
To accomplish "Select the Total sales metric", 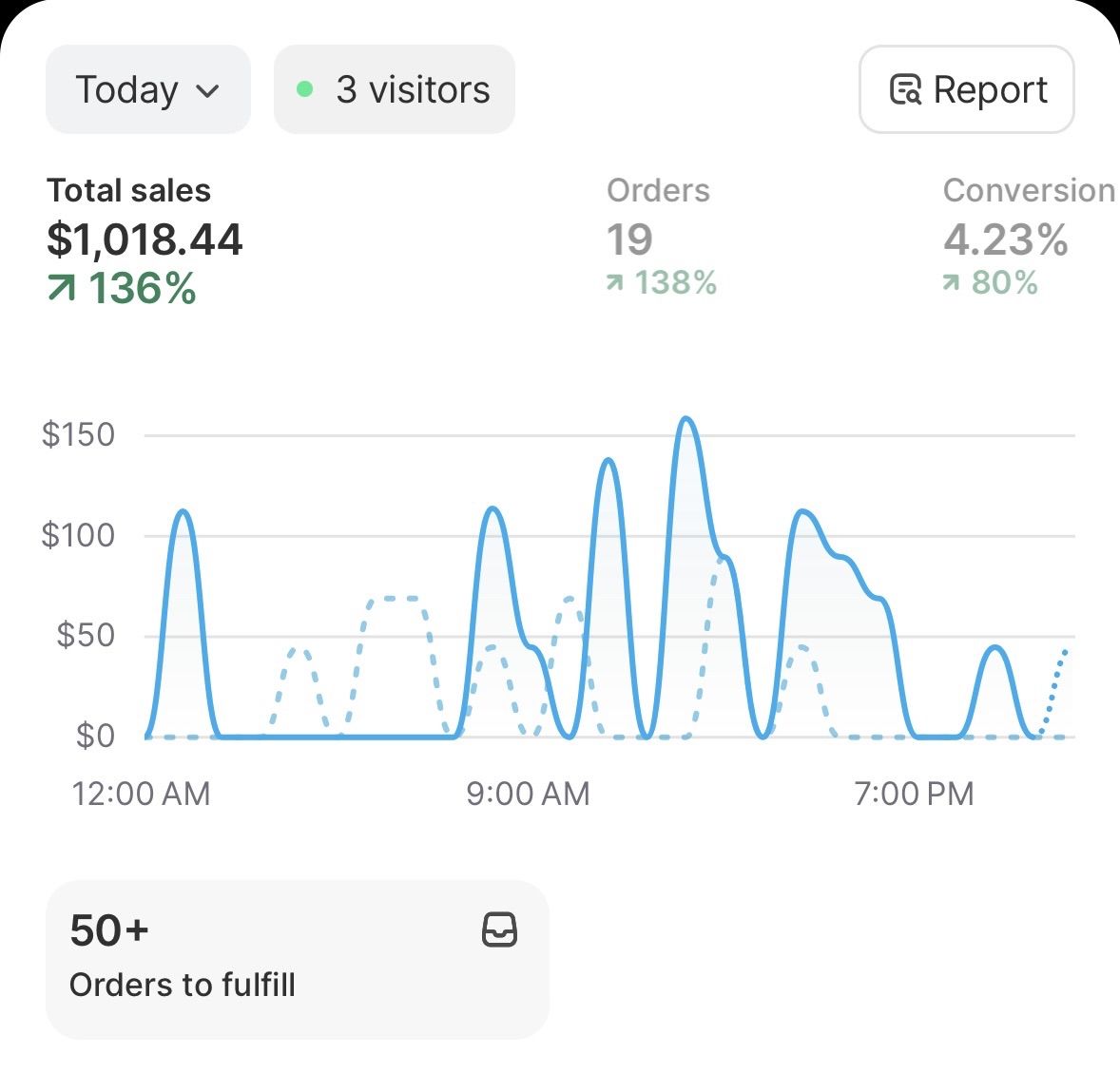I will pos(129,190).
